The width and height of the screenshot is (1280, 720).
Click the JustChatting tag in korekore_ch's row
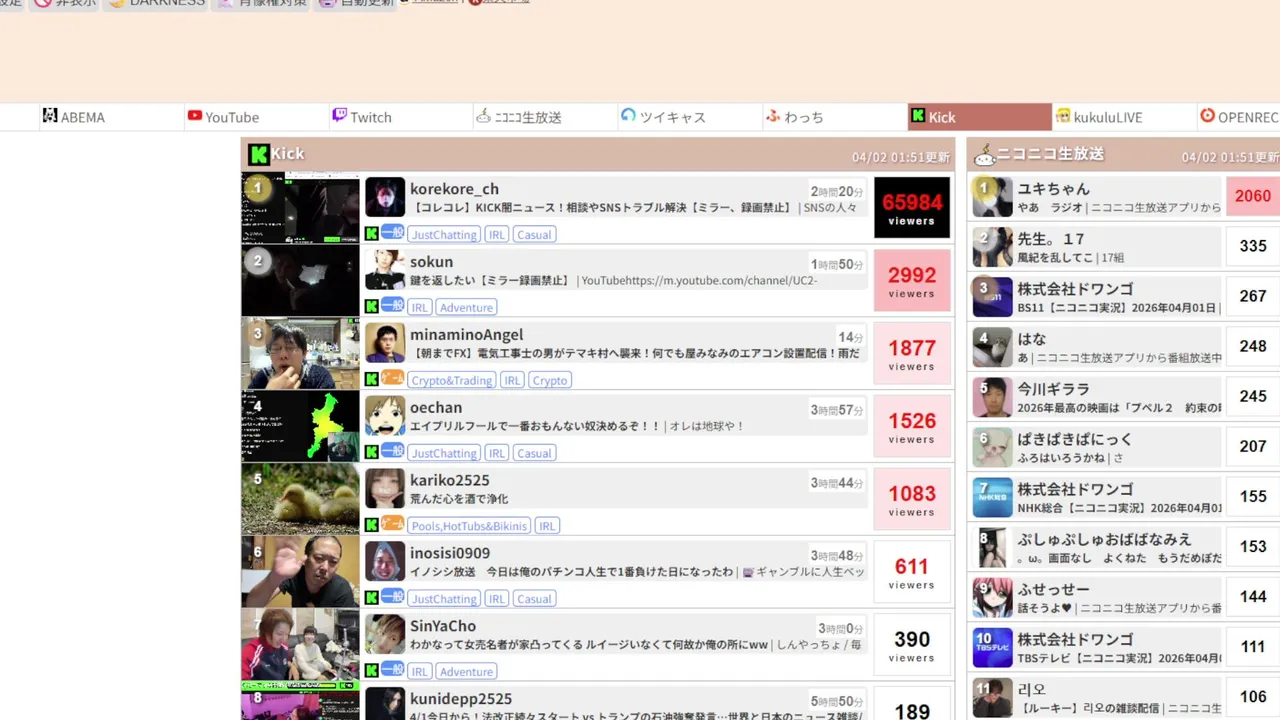[444, 234]
